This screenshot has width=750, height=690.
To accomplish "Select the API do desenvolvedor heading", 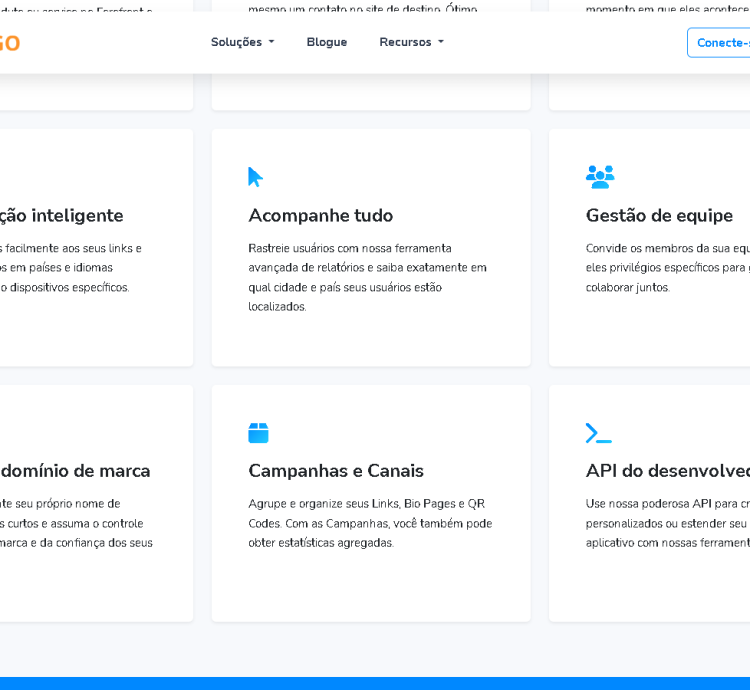I will click(667, 470).
